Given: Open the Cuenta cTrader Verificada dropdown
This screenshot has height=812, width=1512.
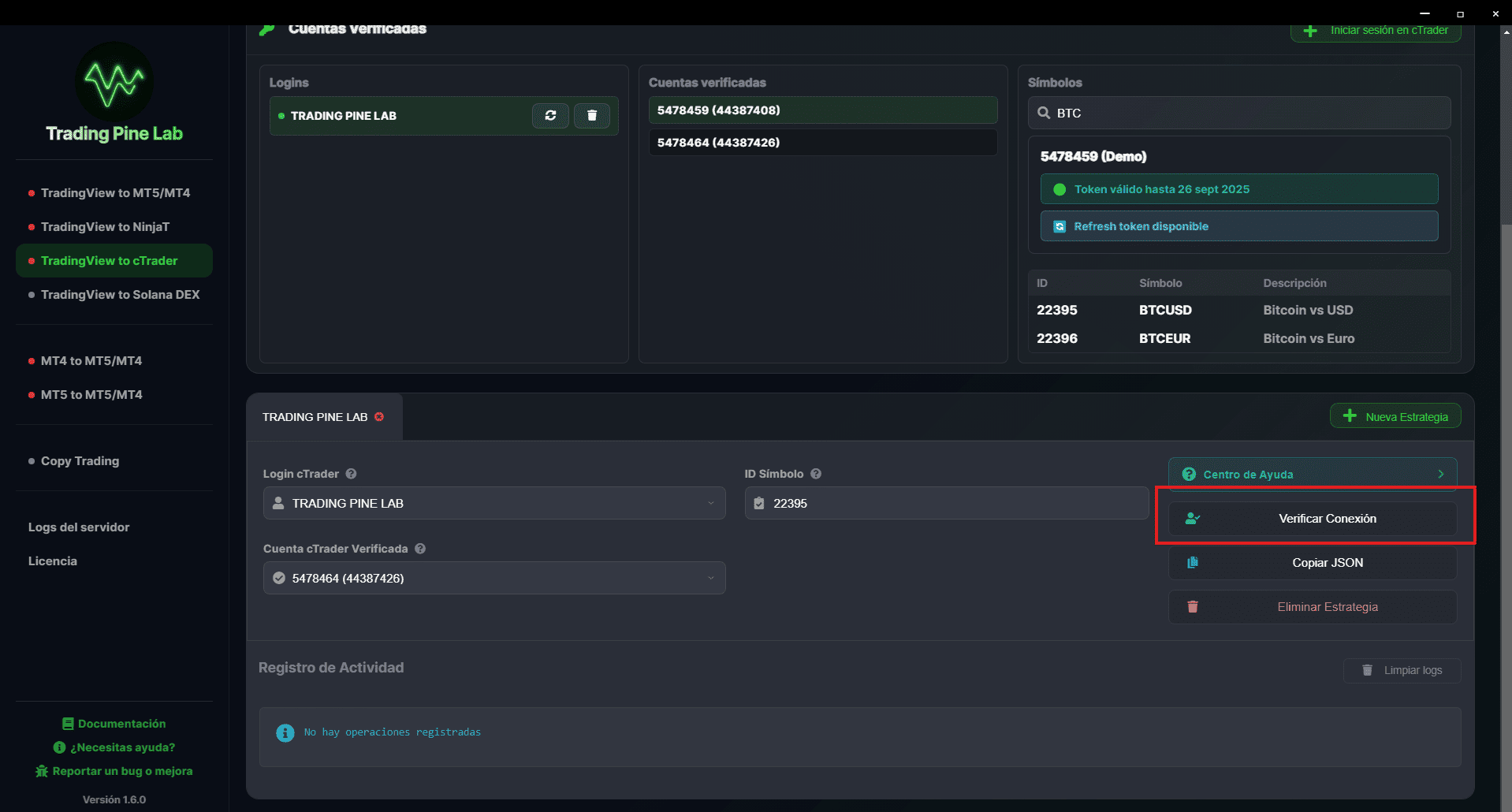Looking at the screenshot, I should pos(709,578).
